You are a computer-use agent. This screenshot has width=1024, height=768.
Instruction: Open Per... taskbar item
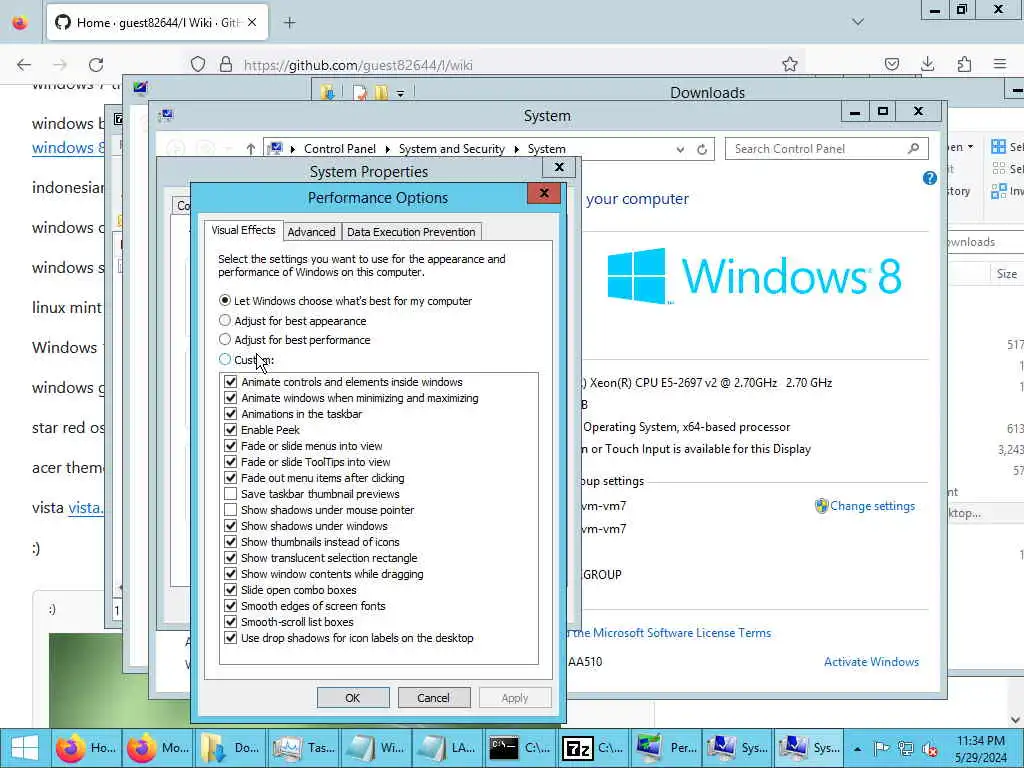click(x=666, y=748)
